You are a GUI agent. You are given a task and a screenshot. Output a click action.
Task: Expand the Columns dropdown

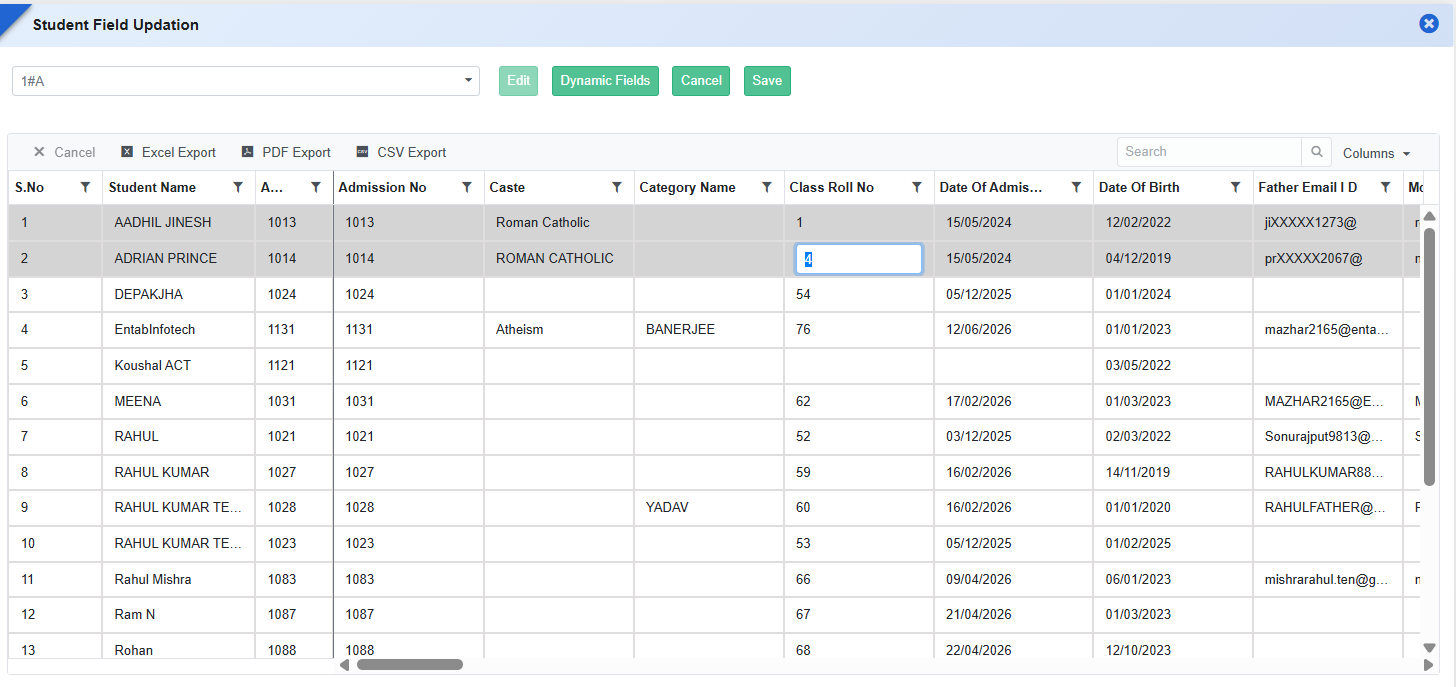(x=1376, y=153)
